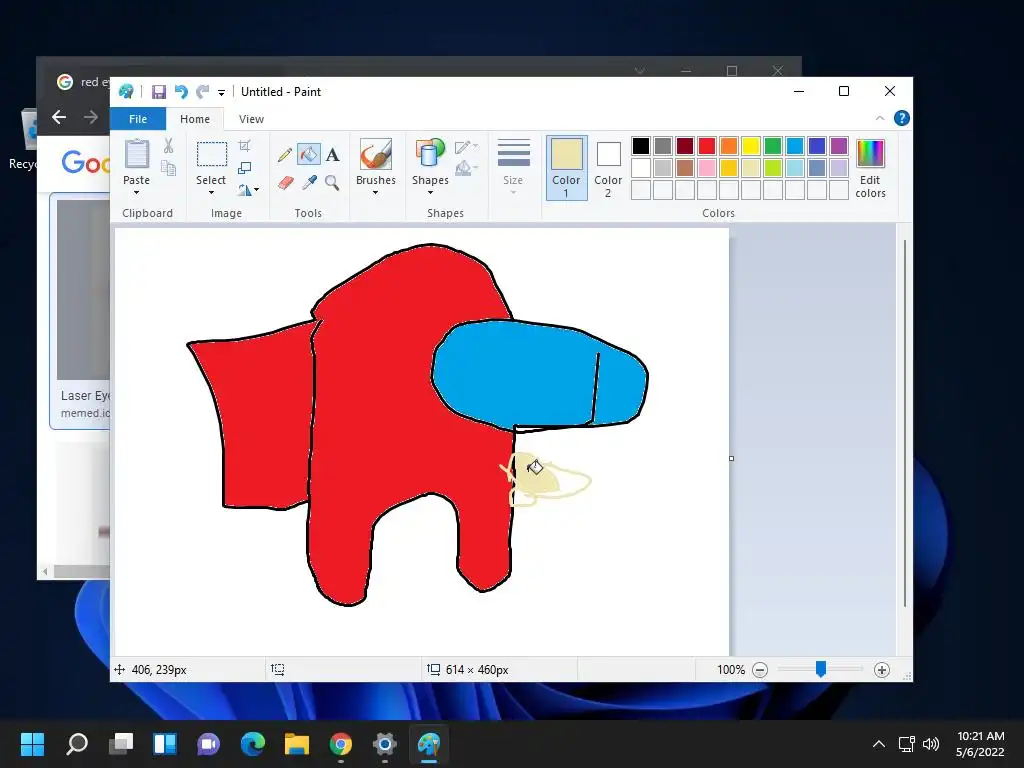Open Google Chrome from the taskbar
Screen dimensions: 1024x768
pyautogui.click(x=341, y=744)
